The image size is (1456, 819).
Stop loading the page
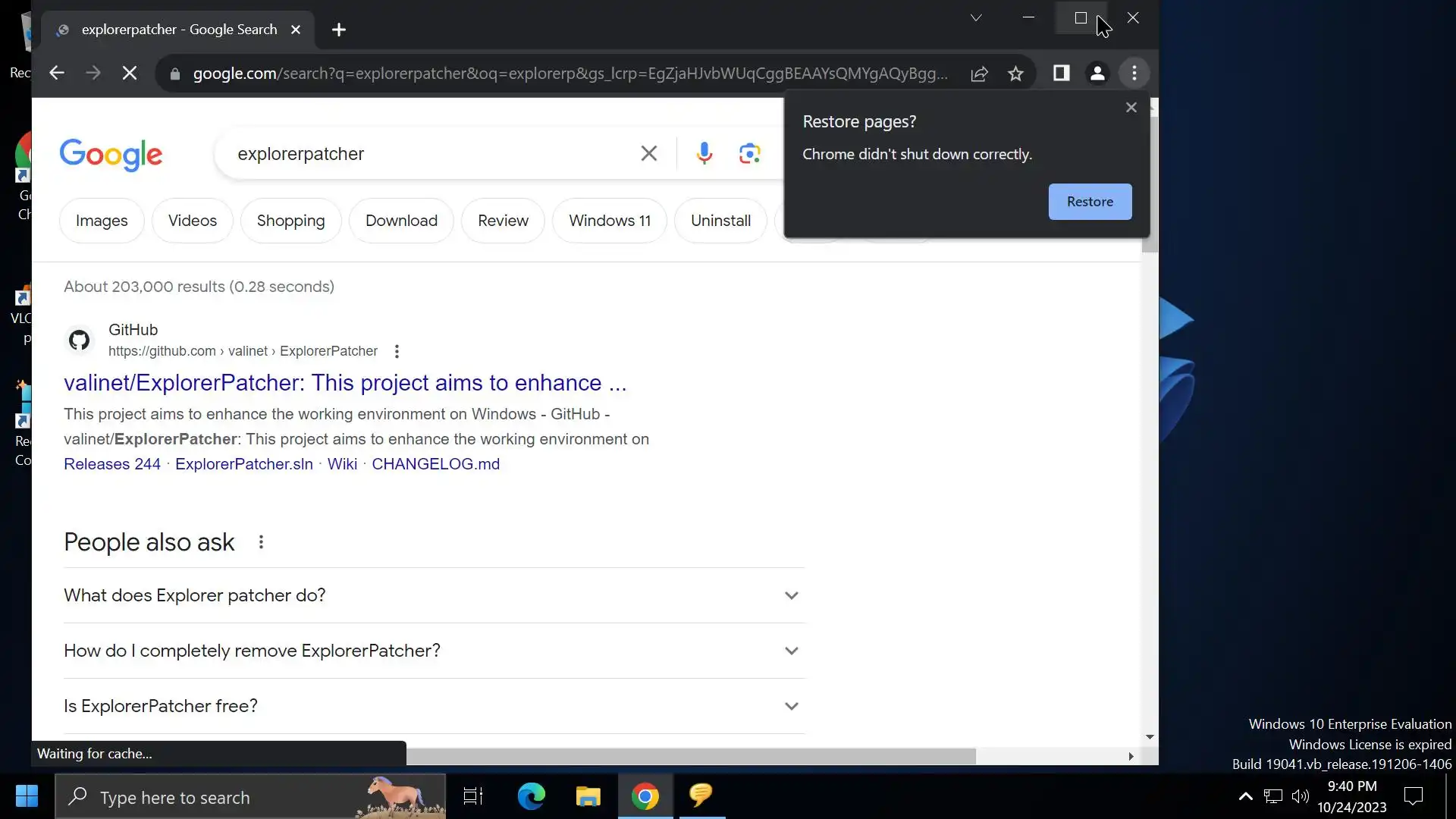click(130, 74)
